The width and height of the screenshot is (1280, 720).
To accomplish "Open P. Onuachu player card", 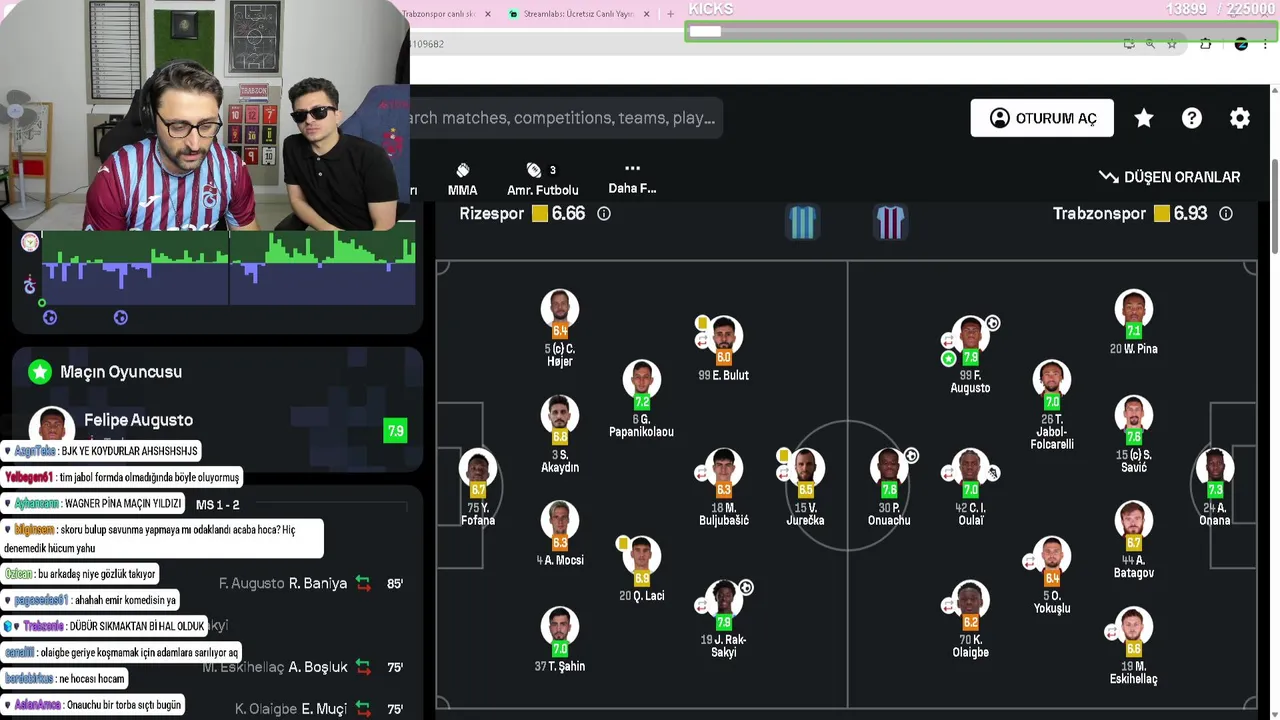I will coord(889,488).
